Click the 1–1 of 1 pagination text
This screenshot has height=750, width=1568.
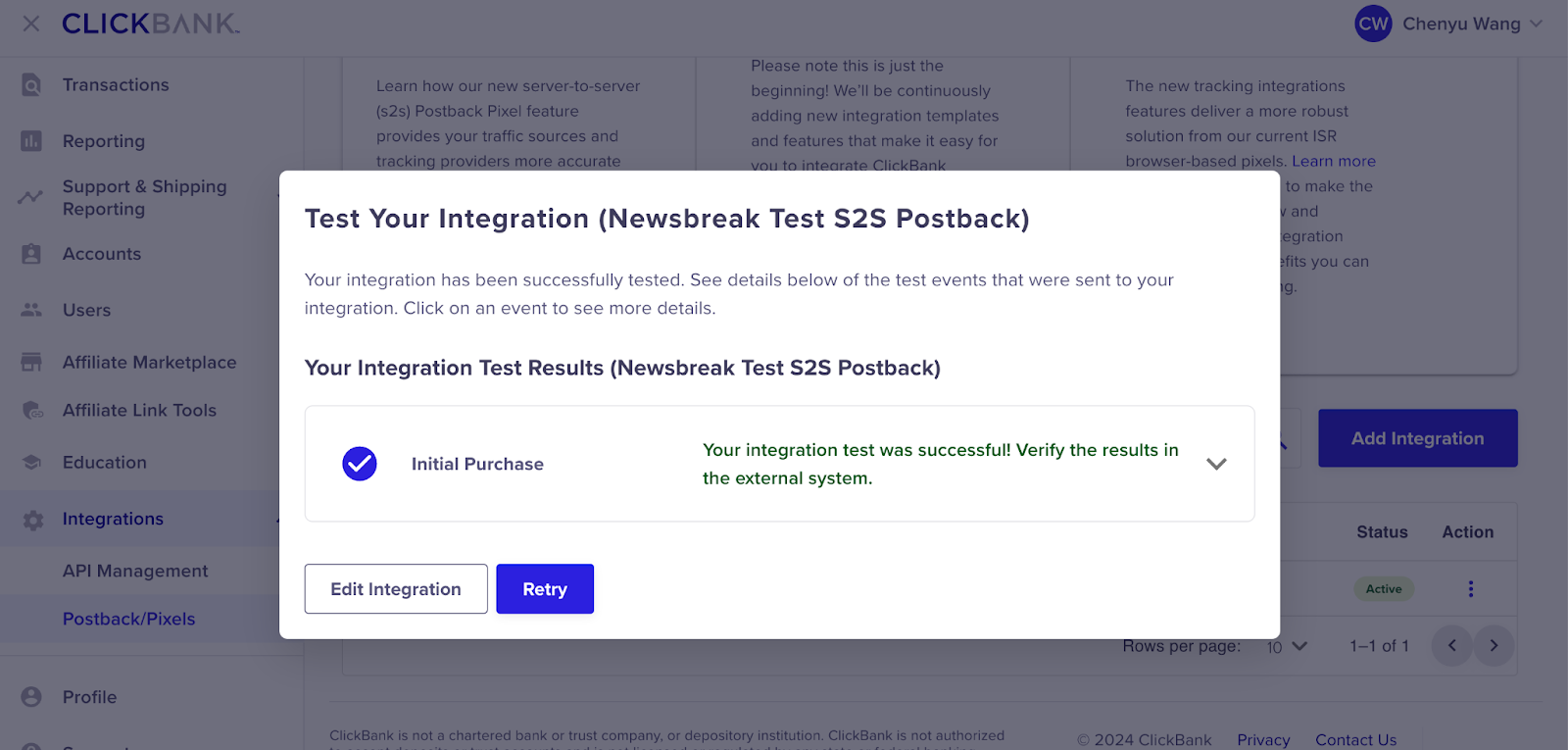tap(1379, 646)
